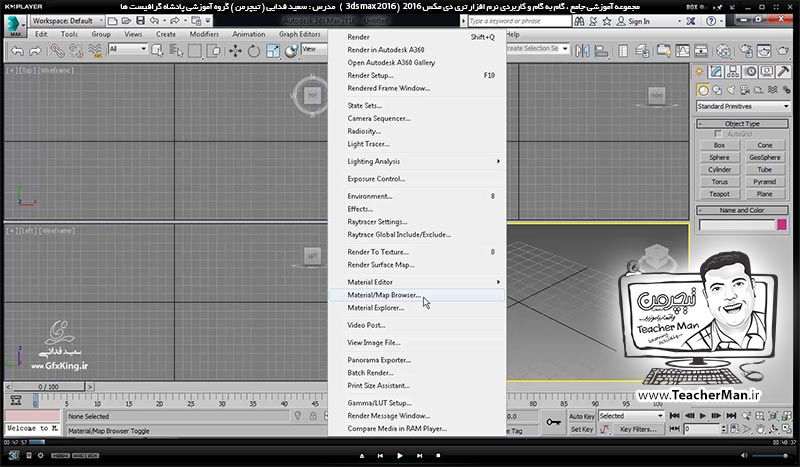Select the Select and Link chain tool
Screen dimensions: 800x467
pos(57,51)
